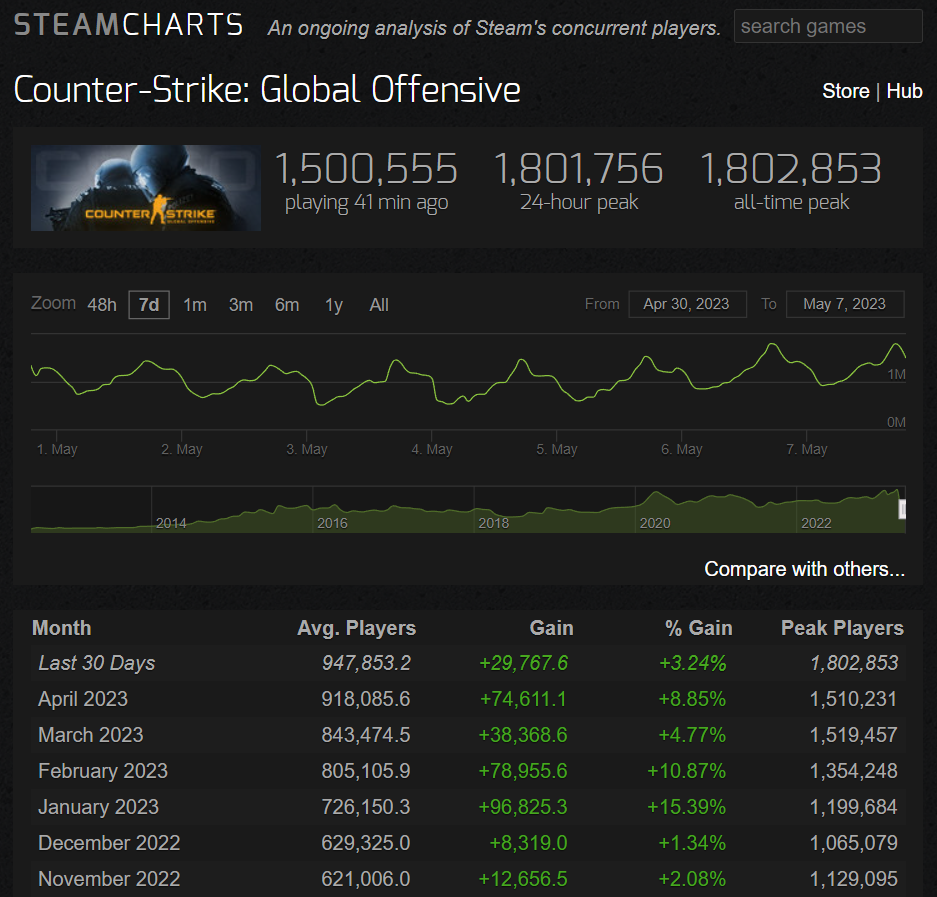Click the Gain column header

(551, 628)
